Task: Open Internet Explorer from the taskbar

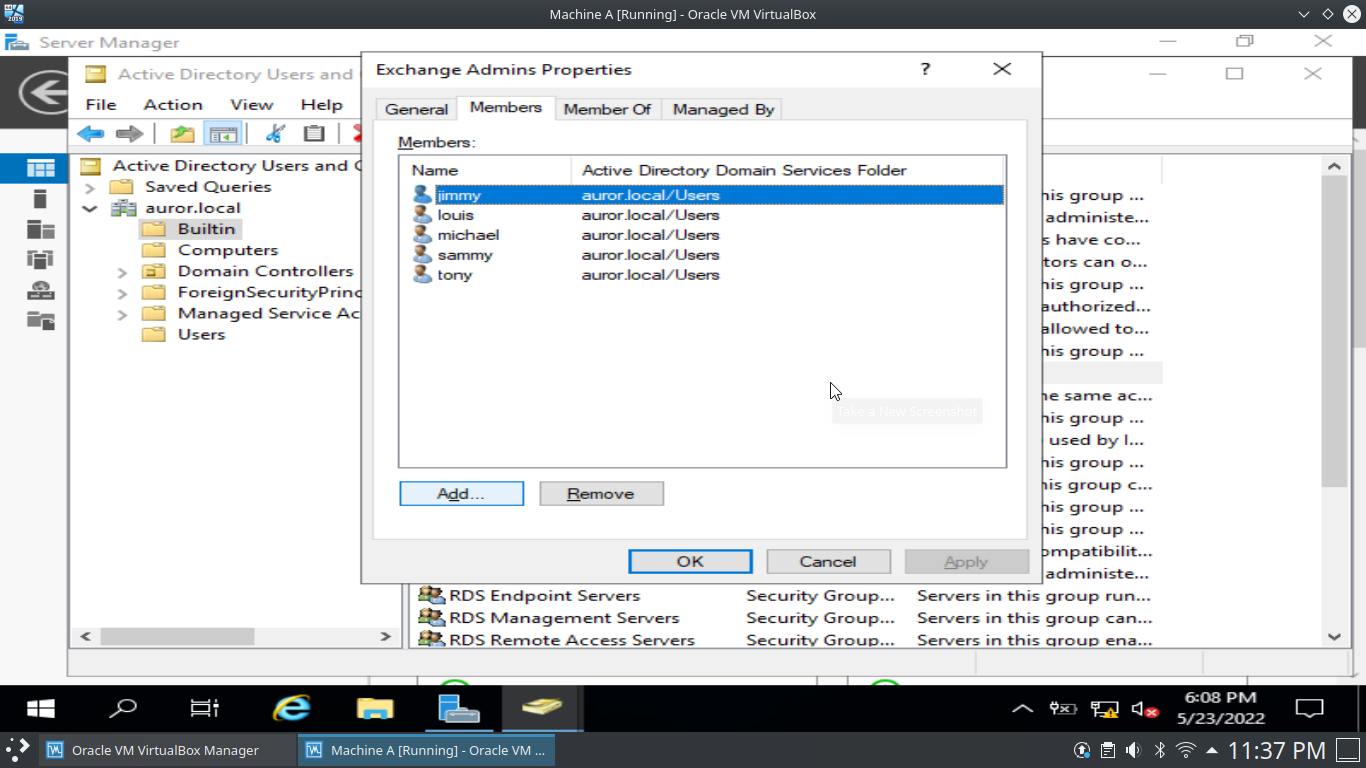Action: pos(291,709)
